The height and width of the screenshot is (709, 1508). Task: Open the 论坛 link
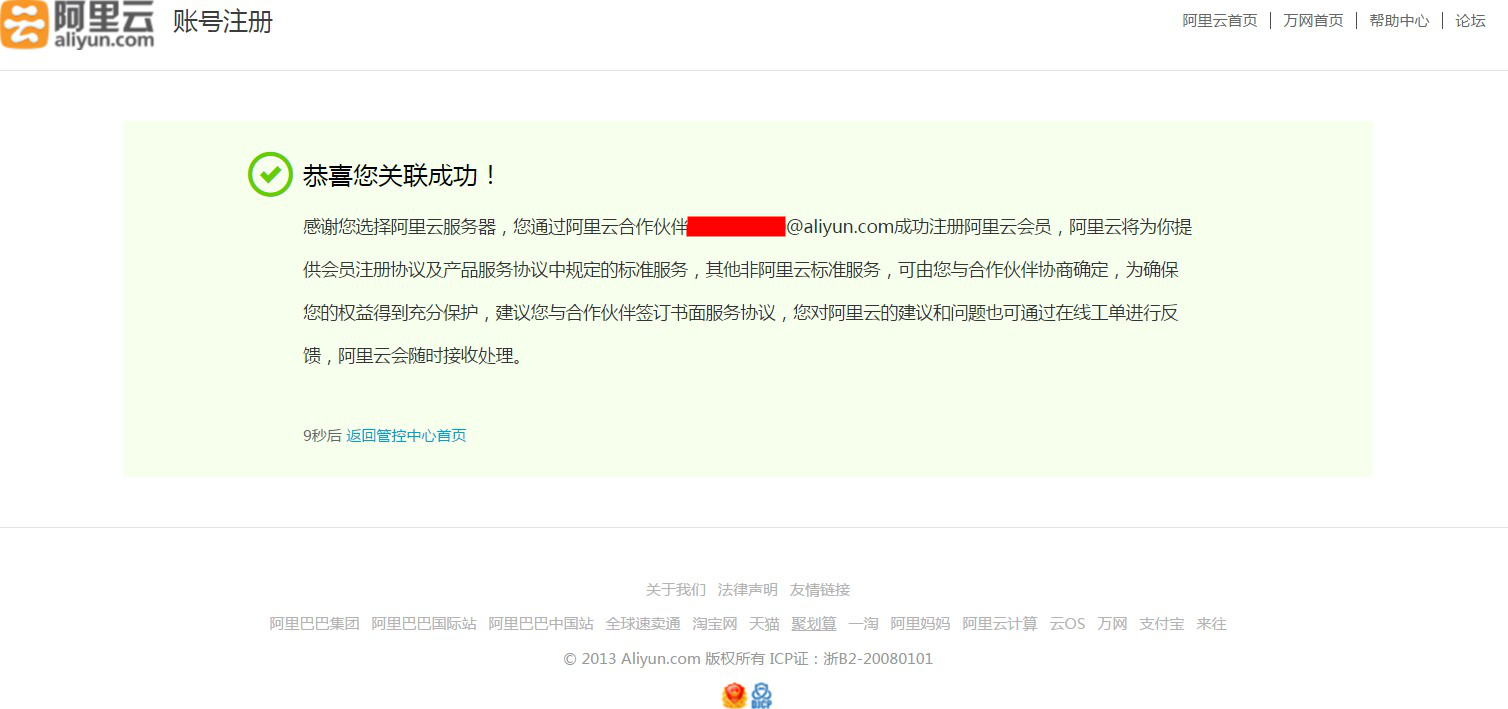1470,21
